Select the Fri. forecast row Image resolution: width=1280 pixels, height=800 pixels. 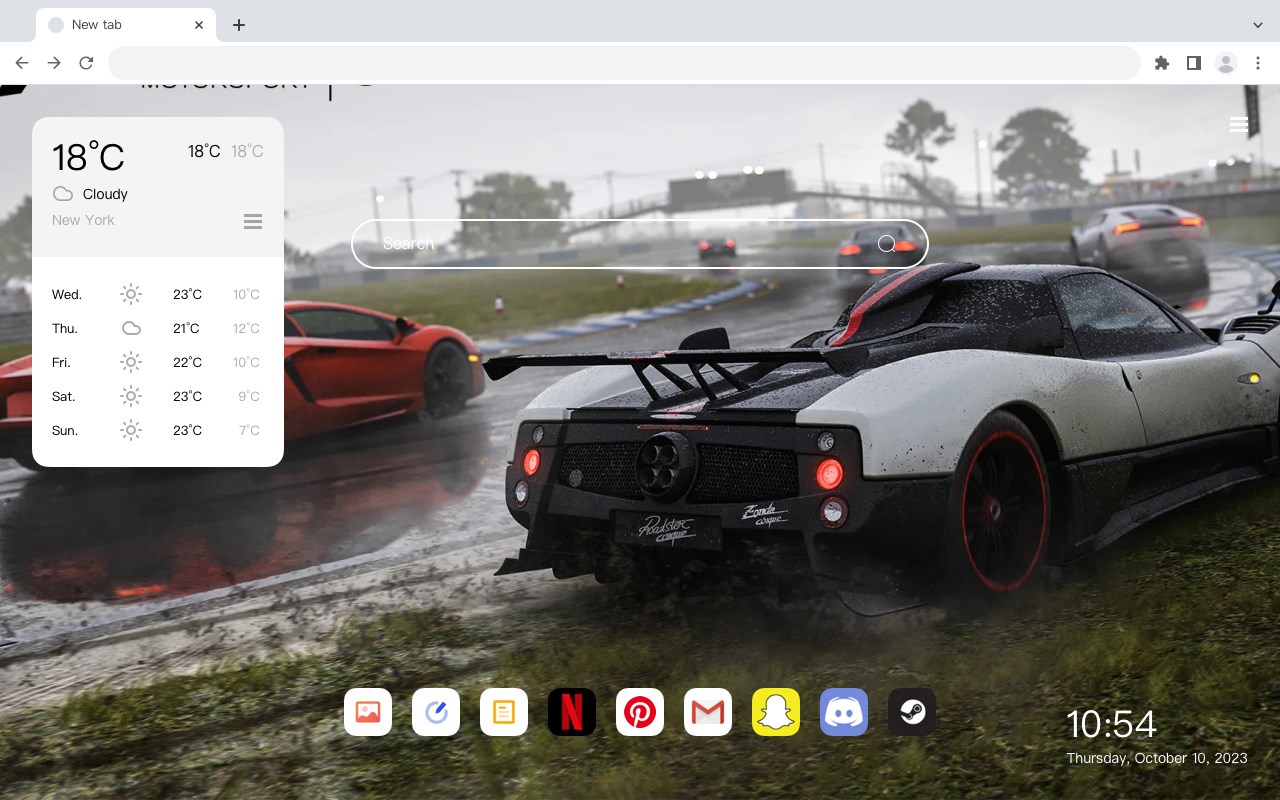(156, 362)
